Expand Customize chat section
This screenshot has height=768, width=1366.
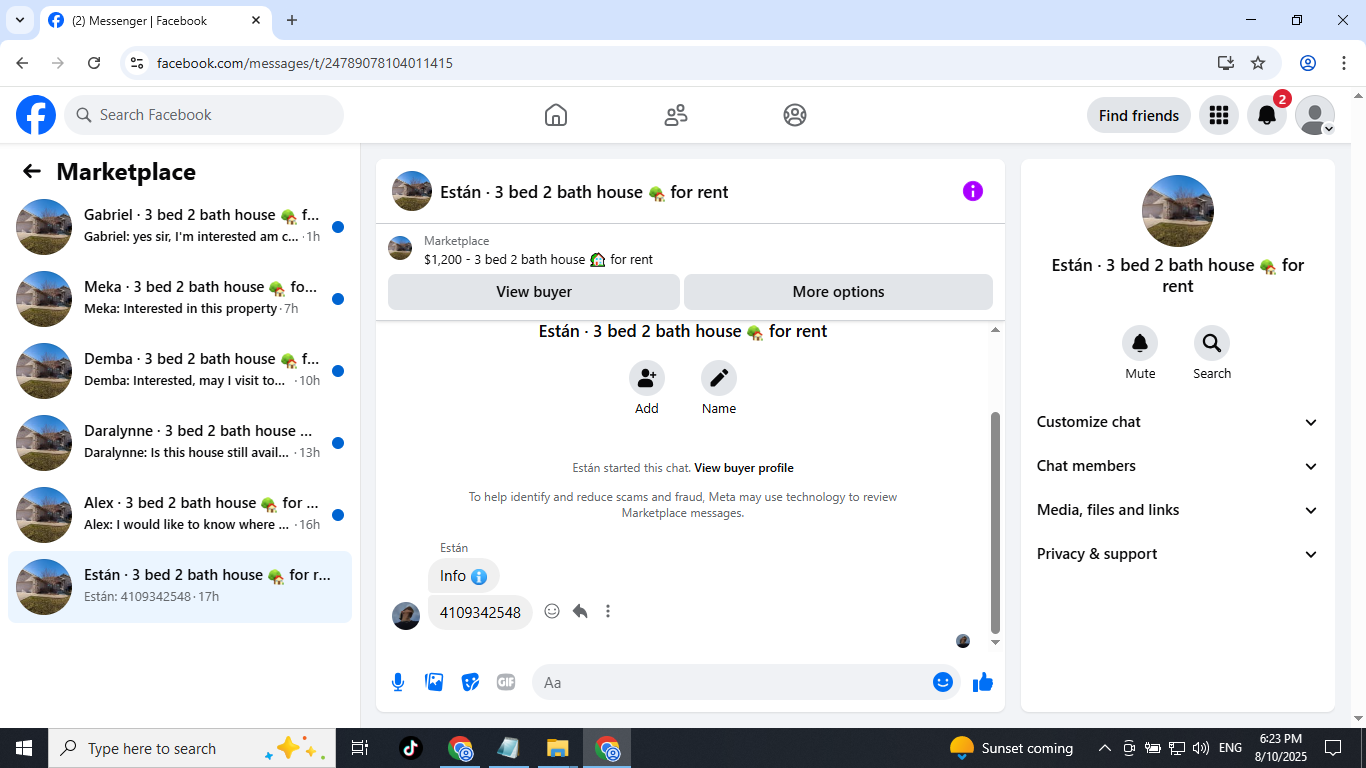coord(1178,422)
